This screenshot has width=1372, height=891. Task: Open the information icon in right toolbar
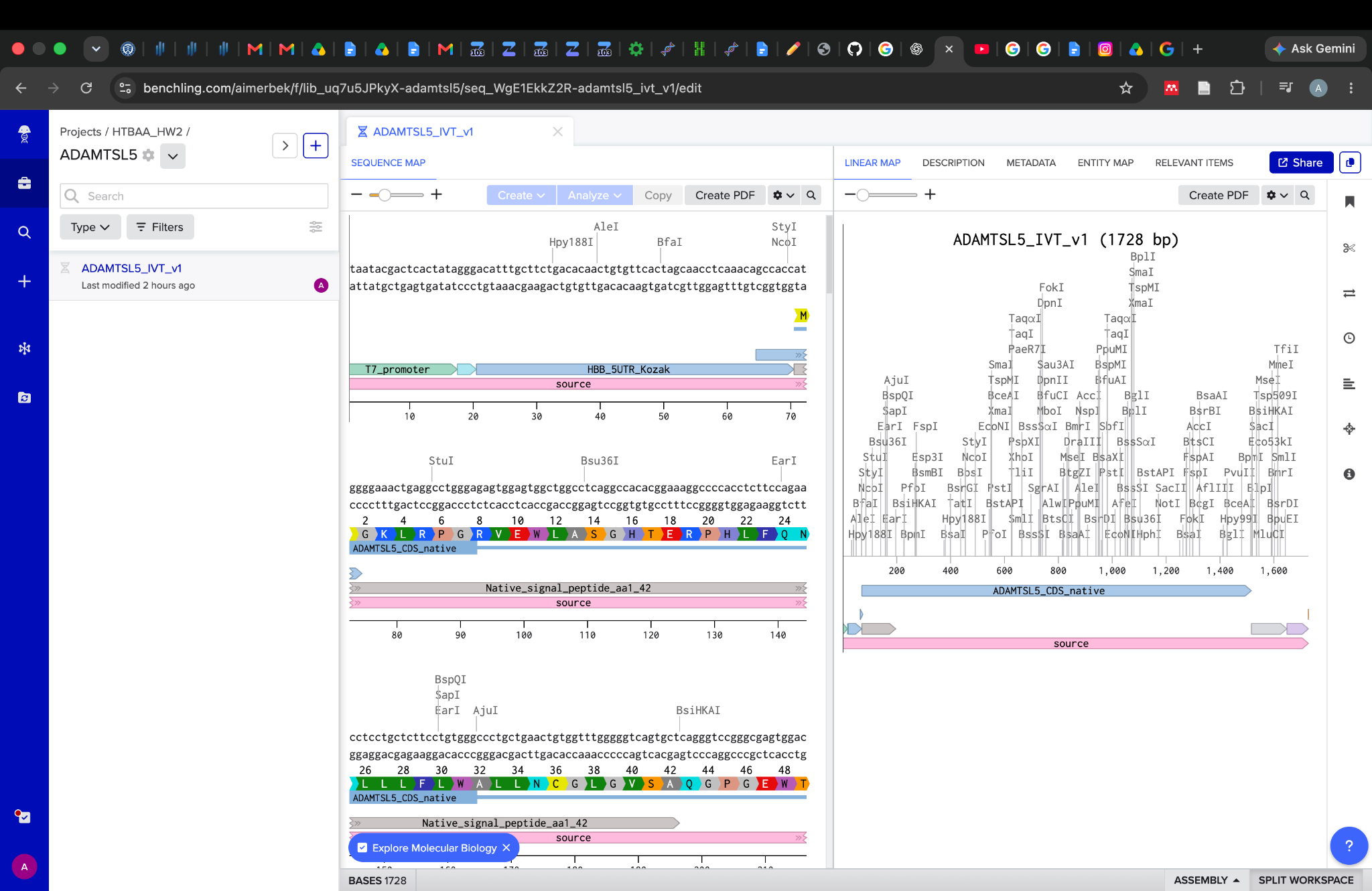[x=1349, y=474]
